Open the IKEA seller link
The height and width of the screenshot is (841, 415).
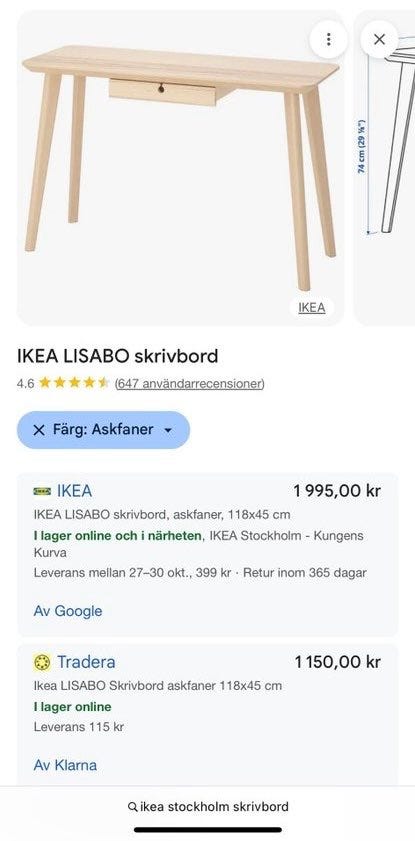[75, 491]
